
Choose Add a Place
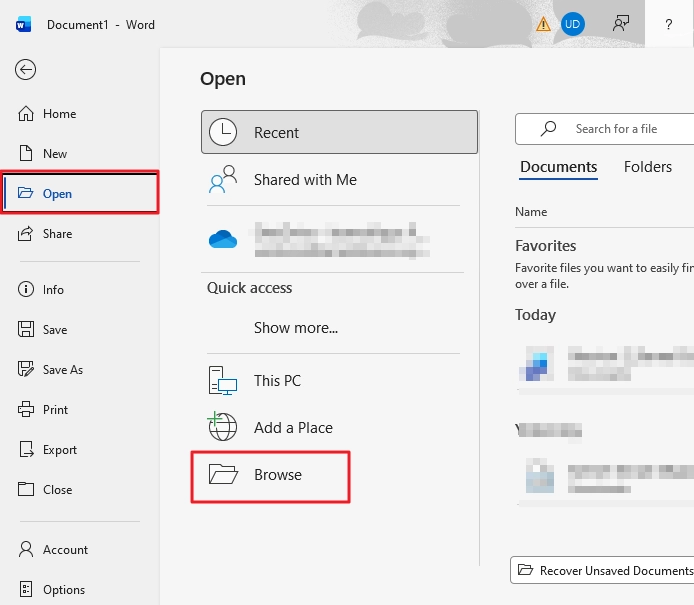(x=339, y=428)
